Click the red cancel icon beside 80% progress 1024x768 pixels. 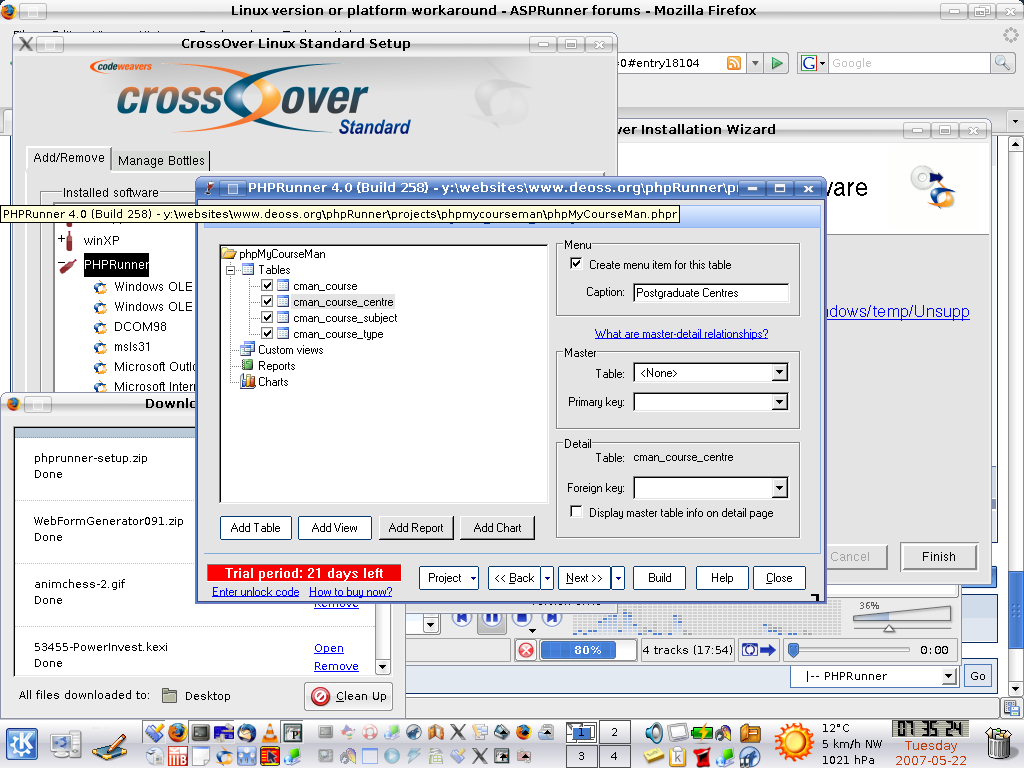(526, 650)
